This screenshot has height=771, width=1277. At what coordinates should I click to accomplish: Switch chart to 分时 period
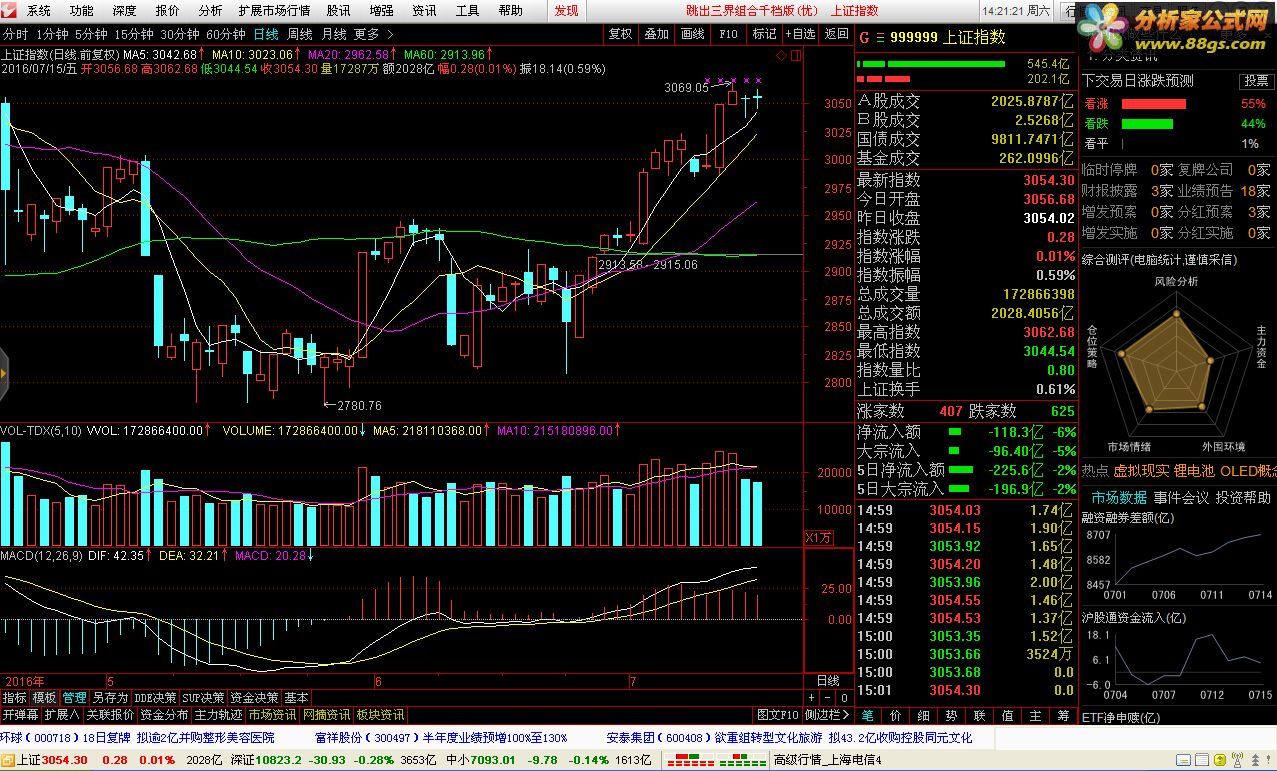click(16, 34)
